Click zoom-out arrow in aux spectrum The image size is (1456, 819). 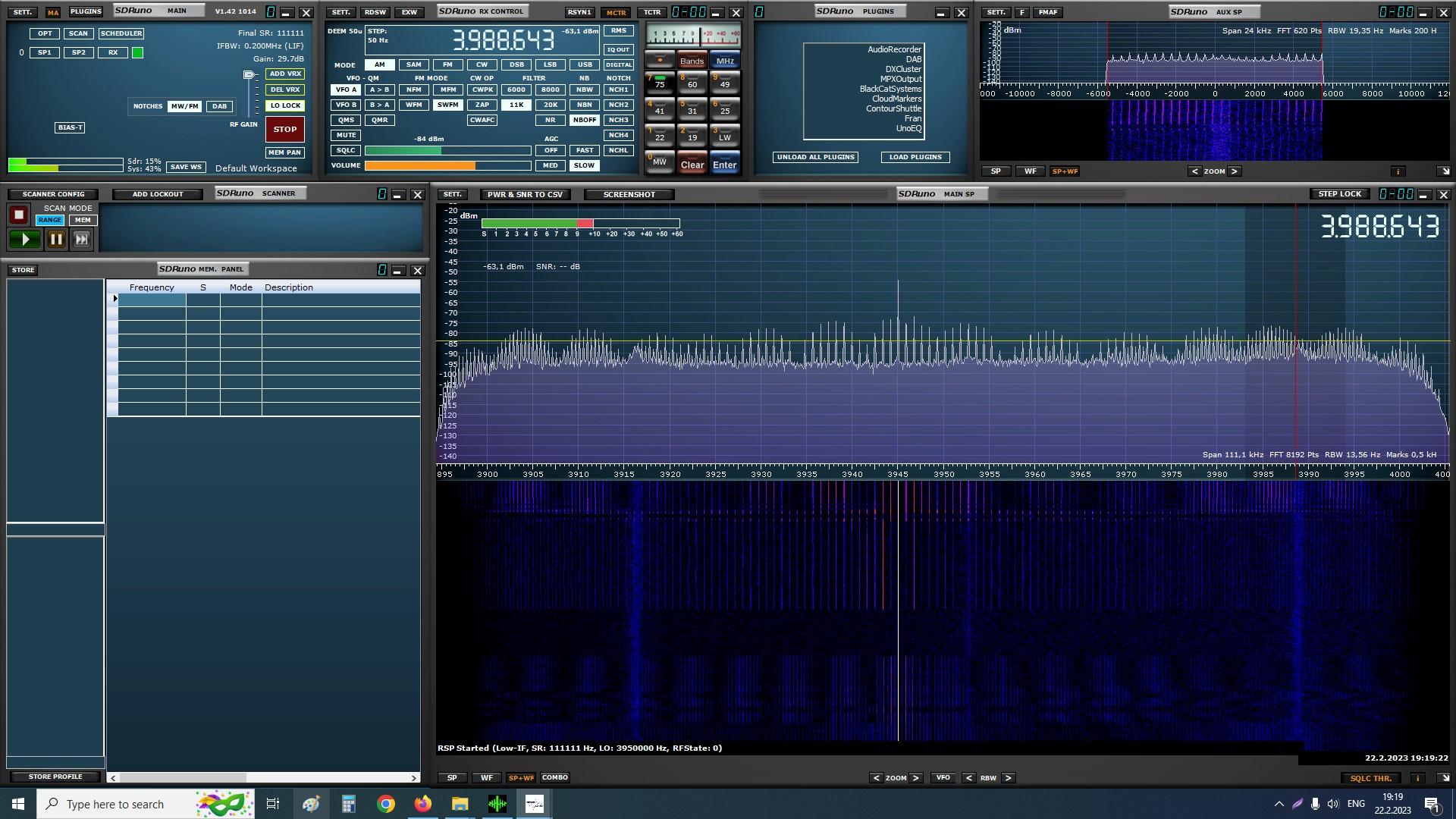pos(1194,171)
